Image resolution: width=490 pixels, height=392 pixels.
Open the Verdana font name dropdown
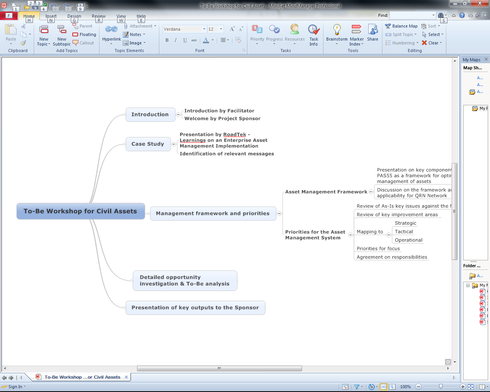[204, 29]
